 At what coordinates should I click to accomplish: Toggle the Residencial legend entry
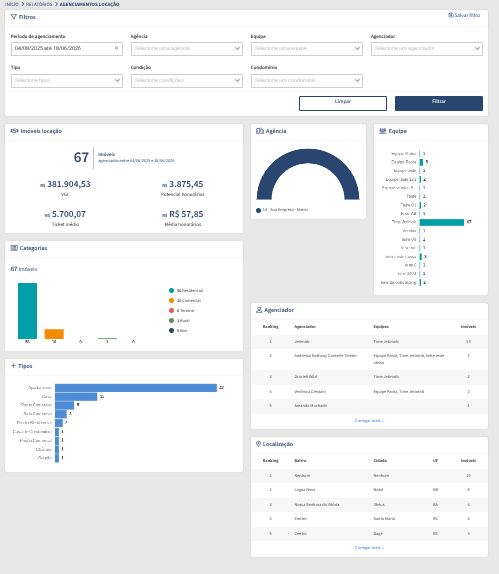coord(186,290)
